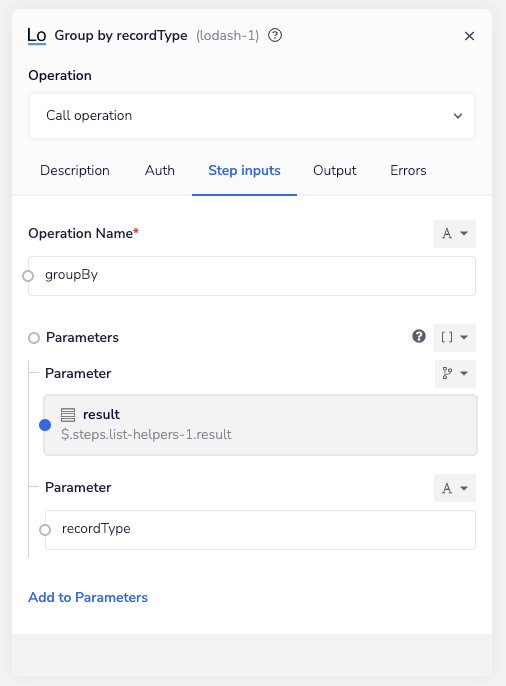Open the Call operation dropdown
This screenshot has width=506, height=686.
(x=252, y=116)
